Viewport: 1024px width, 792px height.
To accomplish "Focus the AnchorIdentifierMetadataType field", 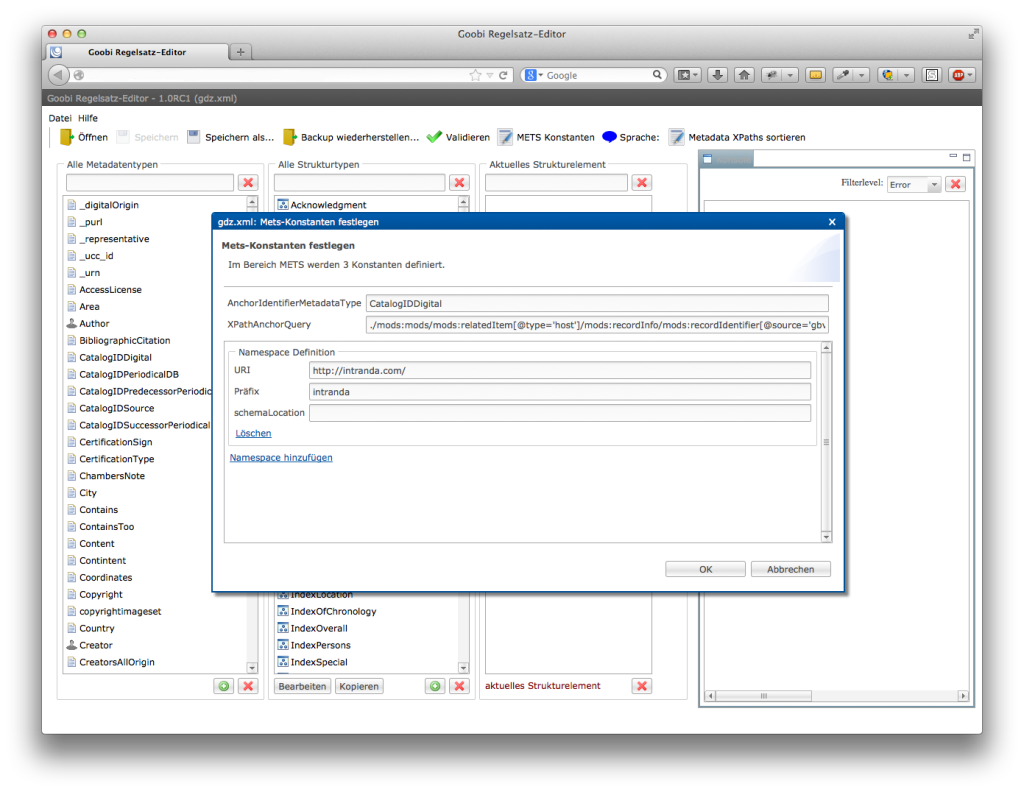I will 597,304.
